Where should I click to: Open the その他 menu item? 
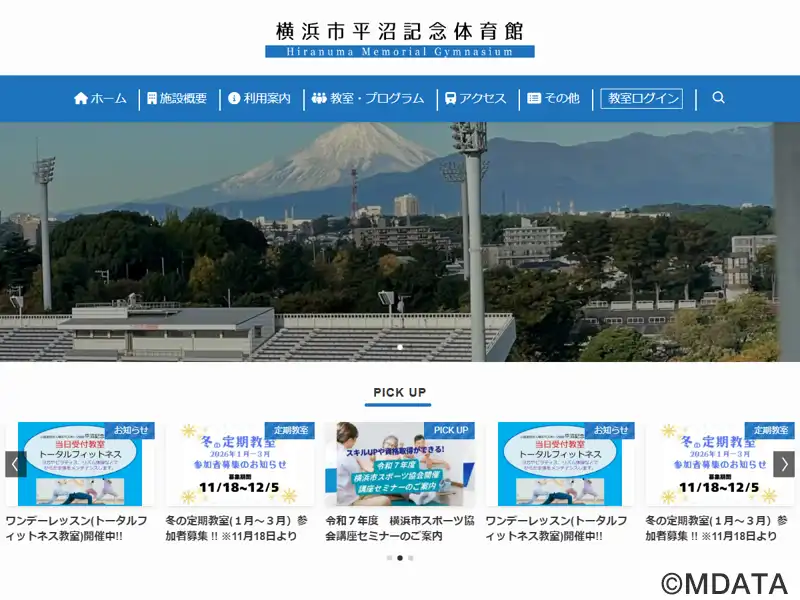[x=554, y=98]
